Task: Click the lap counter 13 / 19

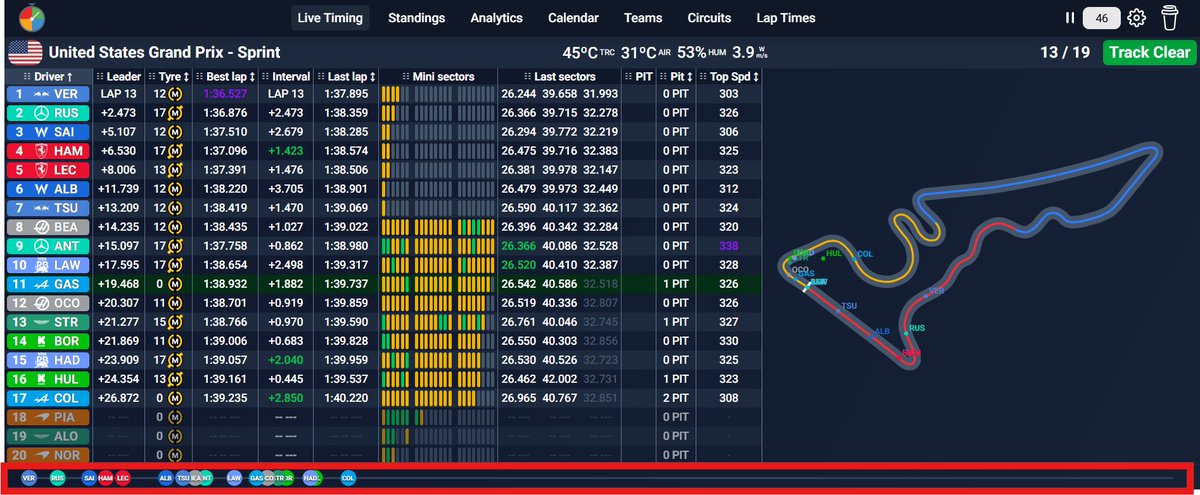Action: (x=1063, y=52)
